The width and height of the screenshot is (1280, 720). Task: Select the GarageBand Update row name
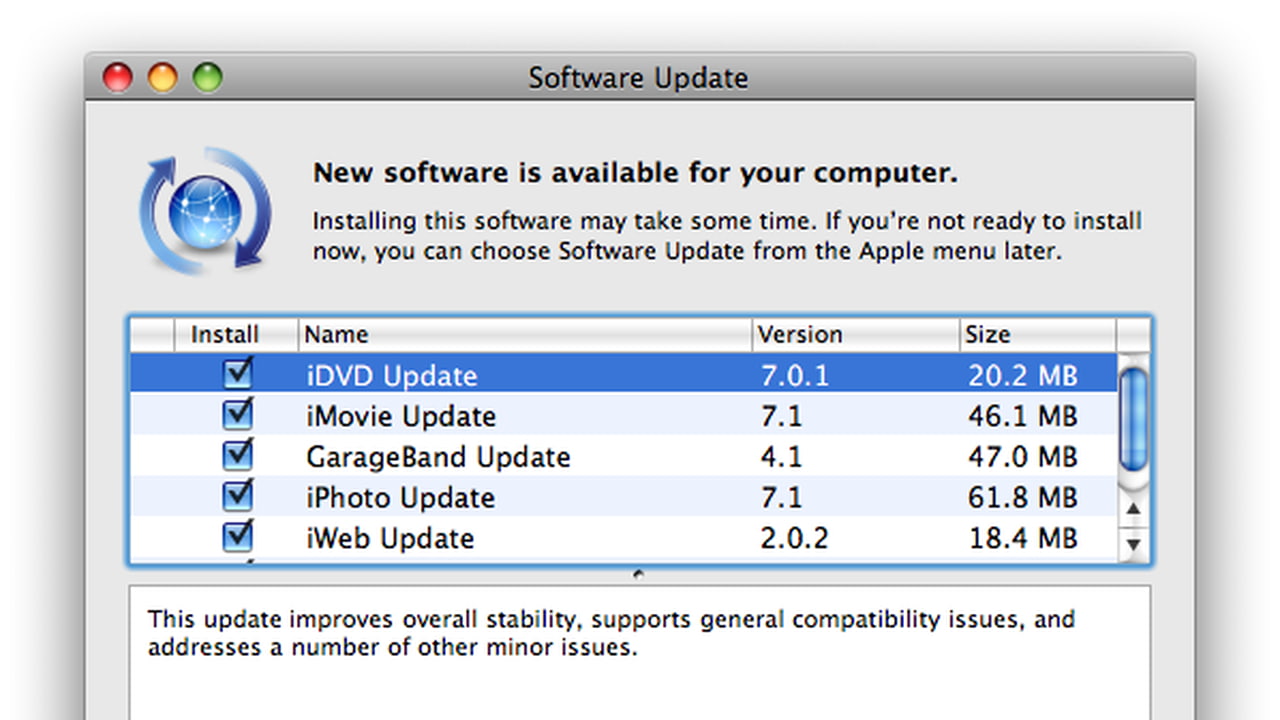pyautogui.click(x=438, y=457)
